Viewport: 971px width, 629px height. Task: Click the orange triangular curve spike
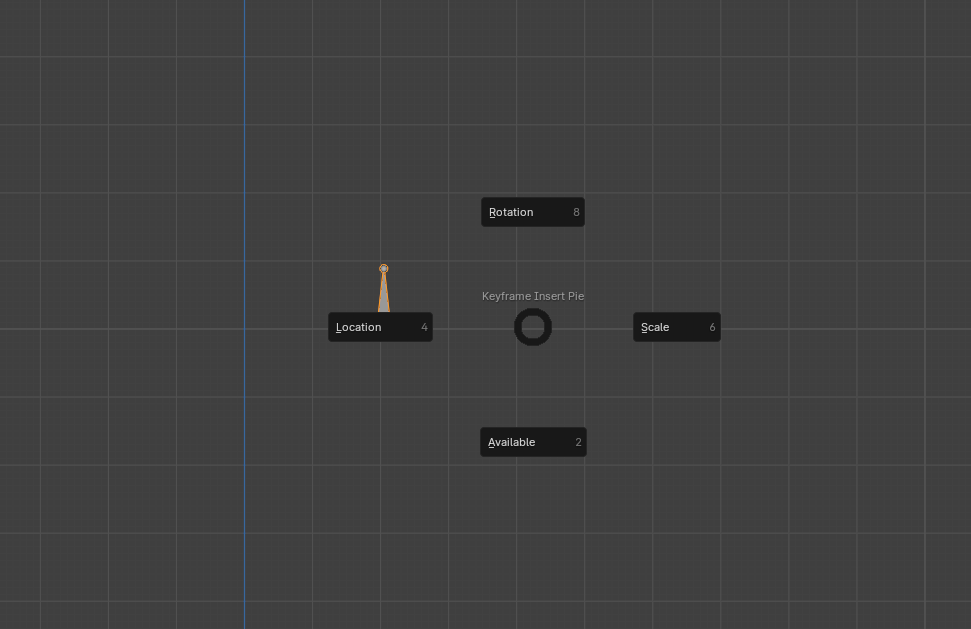coord(384,297)
